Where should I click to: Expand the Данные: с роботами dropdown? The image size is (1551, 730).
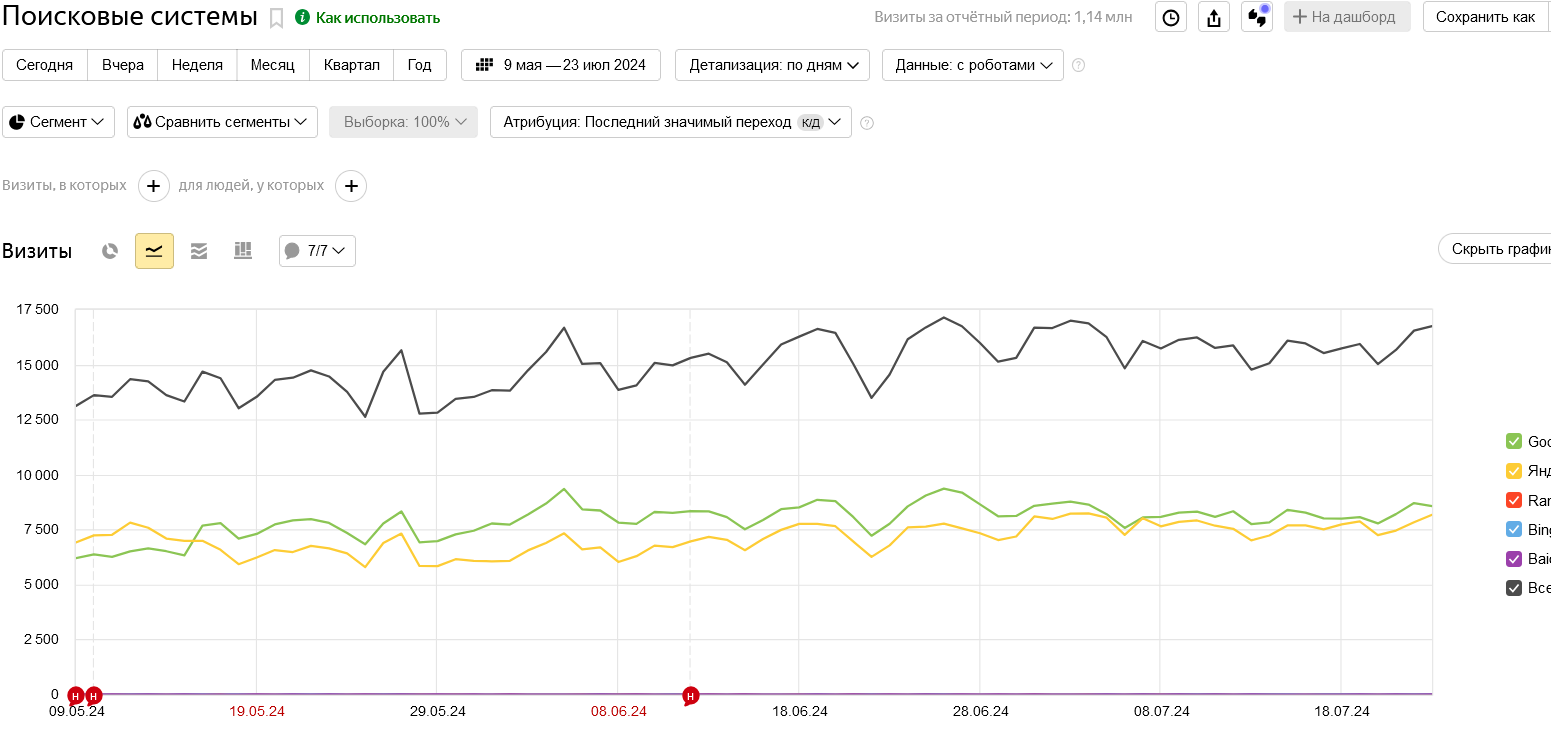pos(973,65)
